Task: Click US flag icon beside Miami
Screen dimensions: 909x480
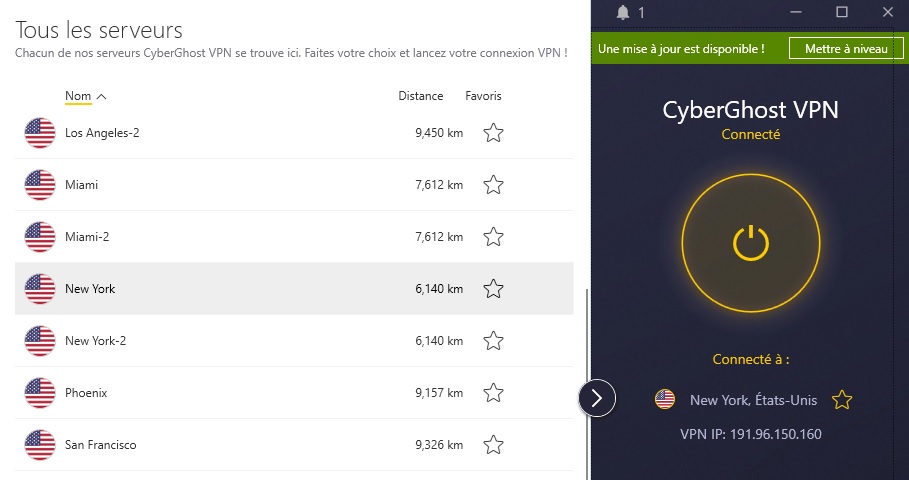Action: click(x=40, y=185)
